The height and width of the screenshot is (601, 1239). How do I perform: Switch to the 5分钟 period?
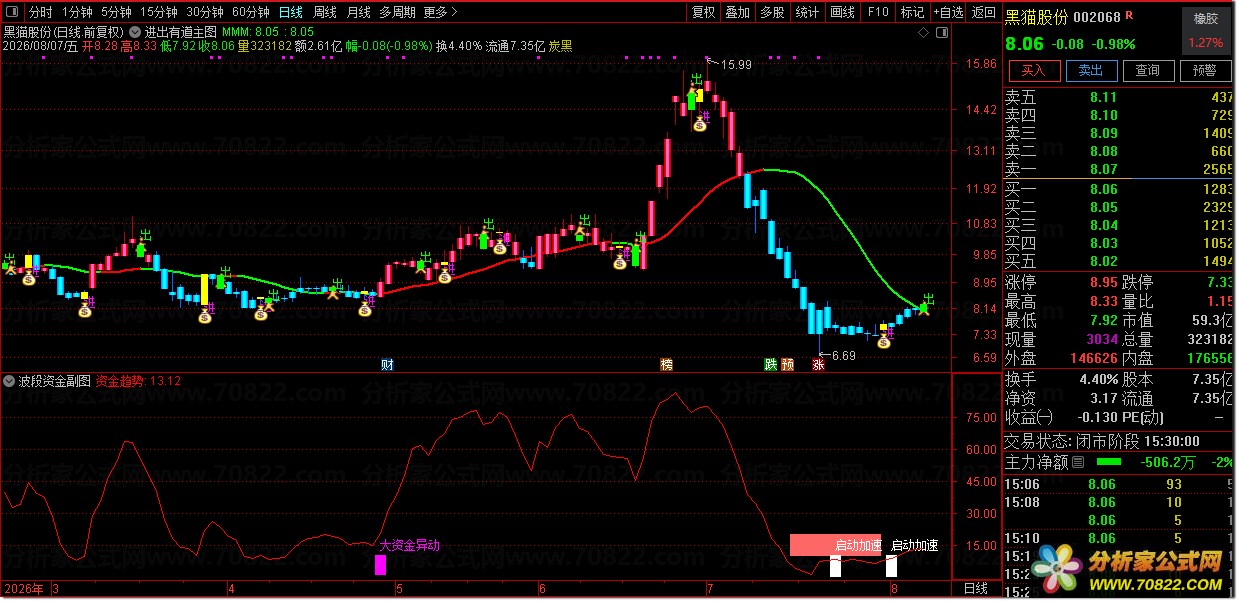[117, 12]
